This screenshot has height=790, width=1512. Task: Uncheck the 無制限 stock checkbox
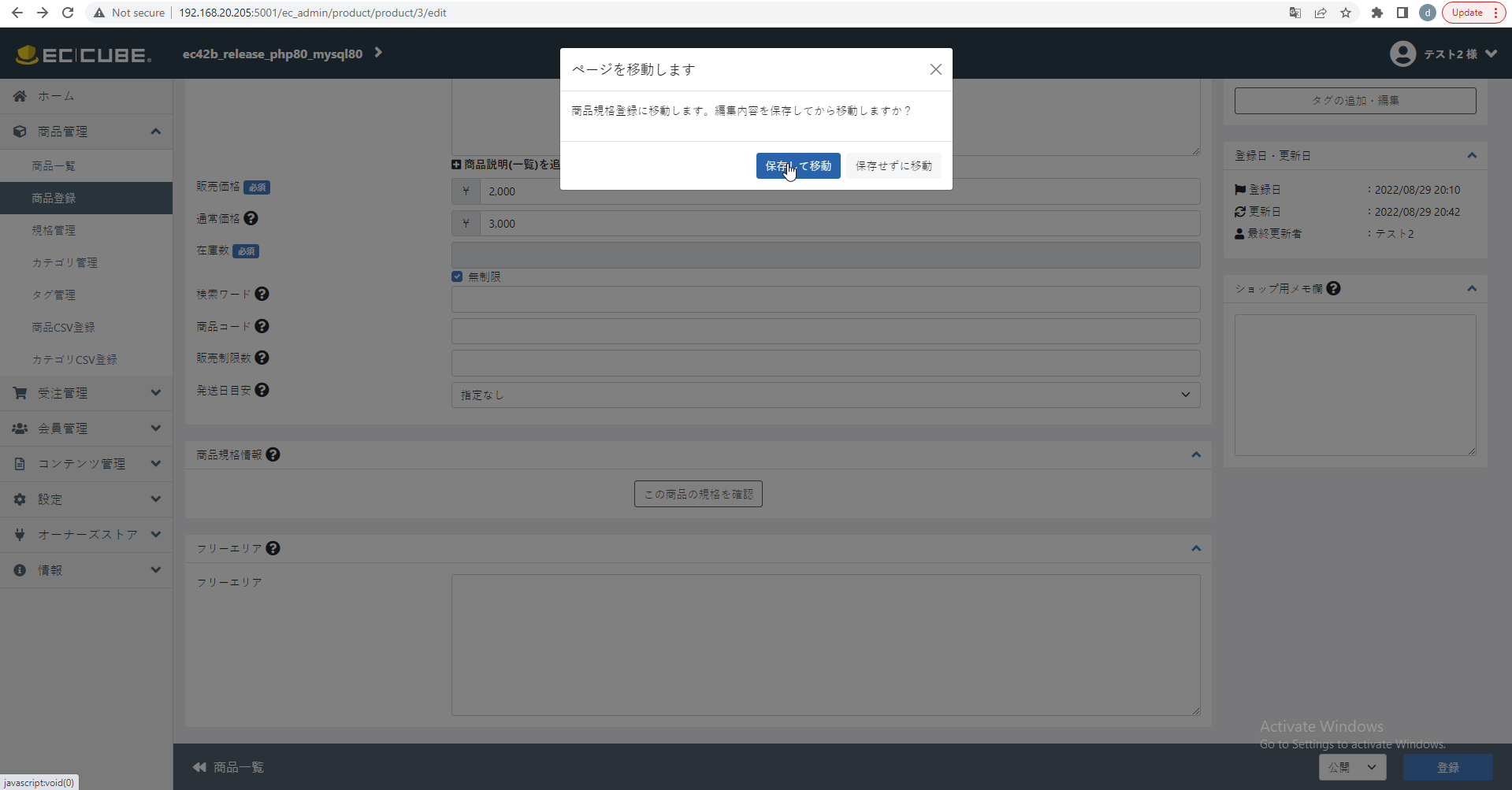click(457, 276)
